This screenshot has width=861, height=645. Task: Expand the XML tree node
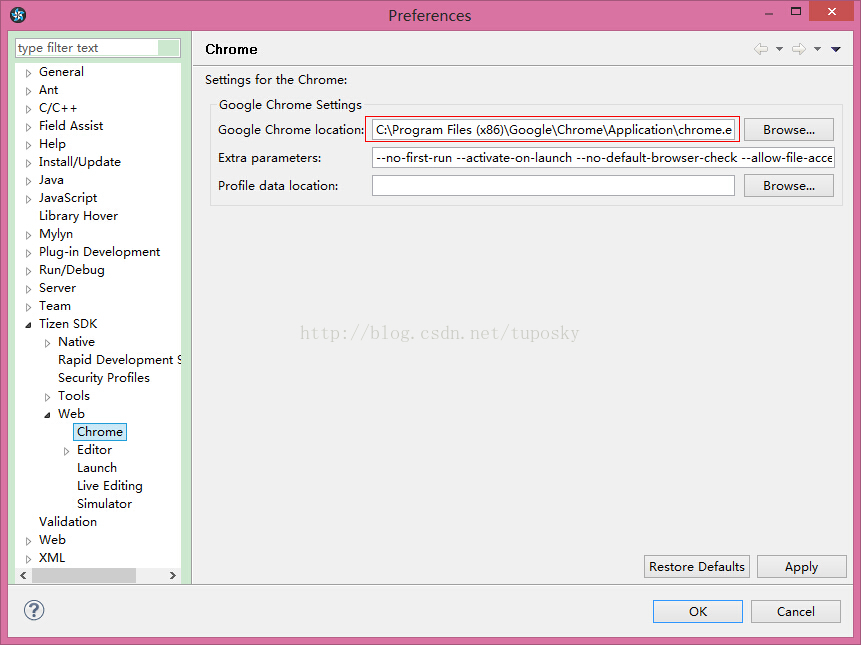(x=29, y=559)
